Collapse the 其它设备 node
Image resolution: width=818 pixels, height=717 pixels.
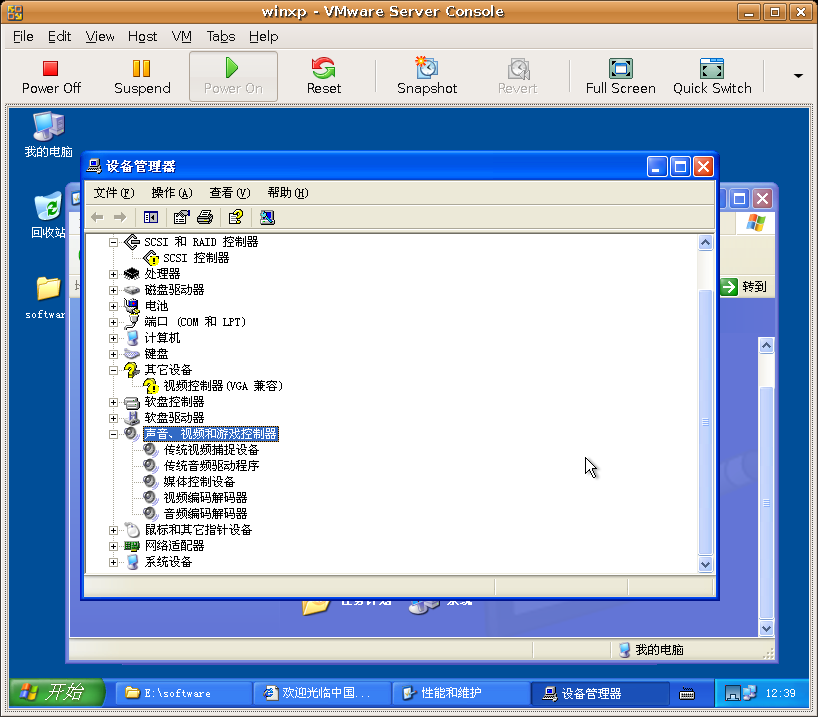click(x=113, y=371)
